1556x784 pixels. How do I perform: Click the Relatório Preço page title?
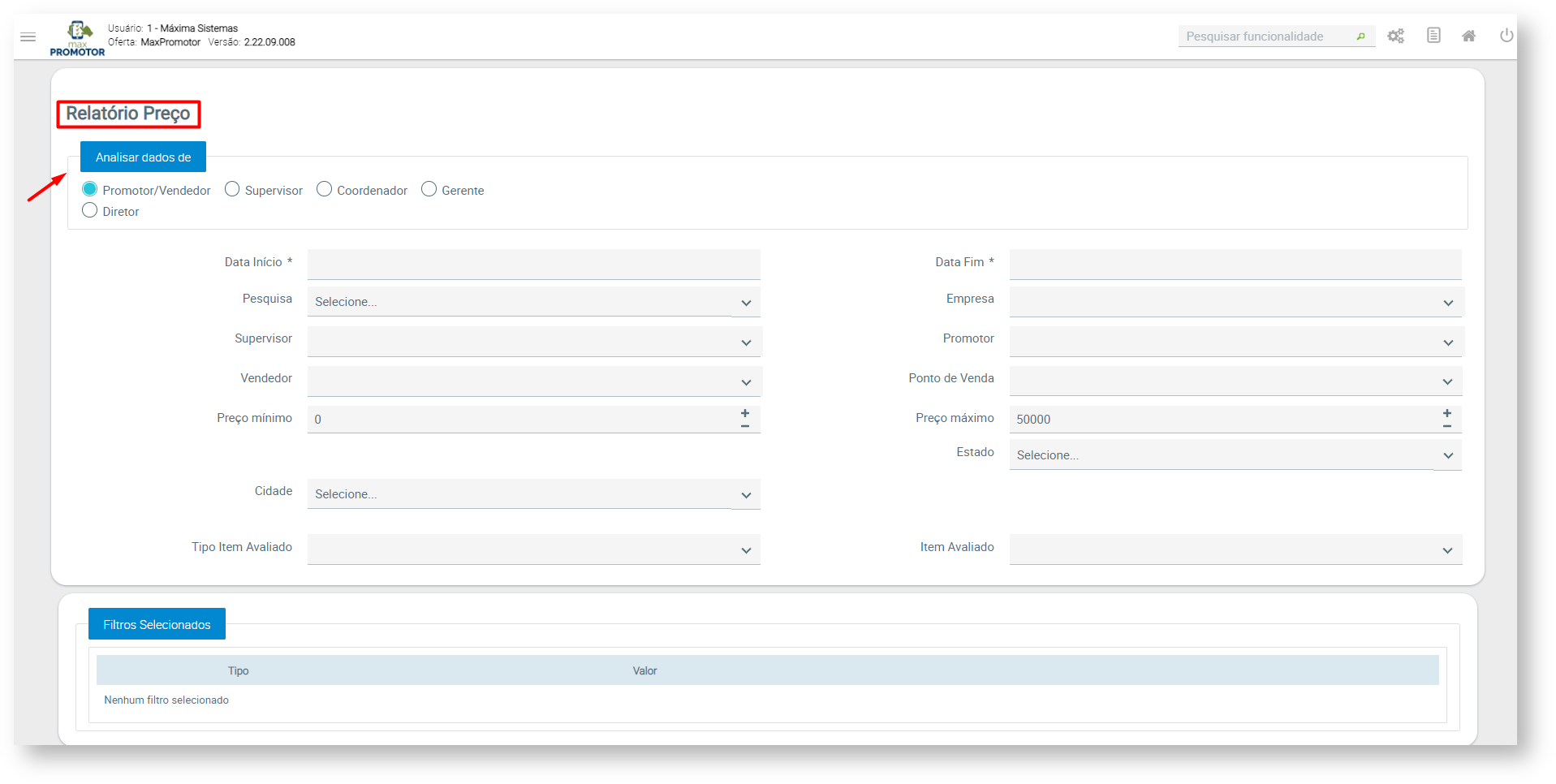click(128, 114)
